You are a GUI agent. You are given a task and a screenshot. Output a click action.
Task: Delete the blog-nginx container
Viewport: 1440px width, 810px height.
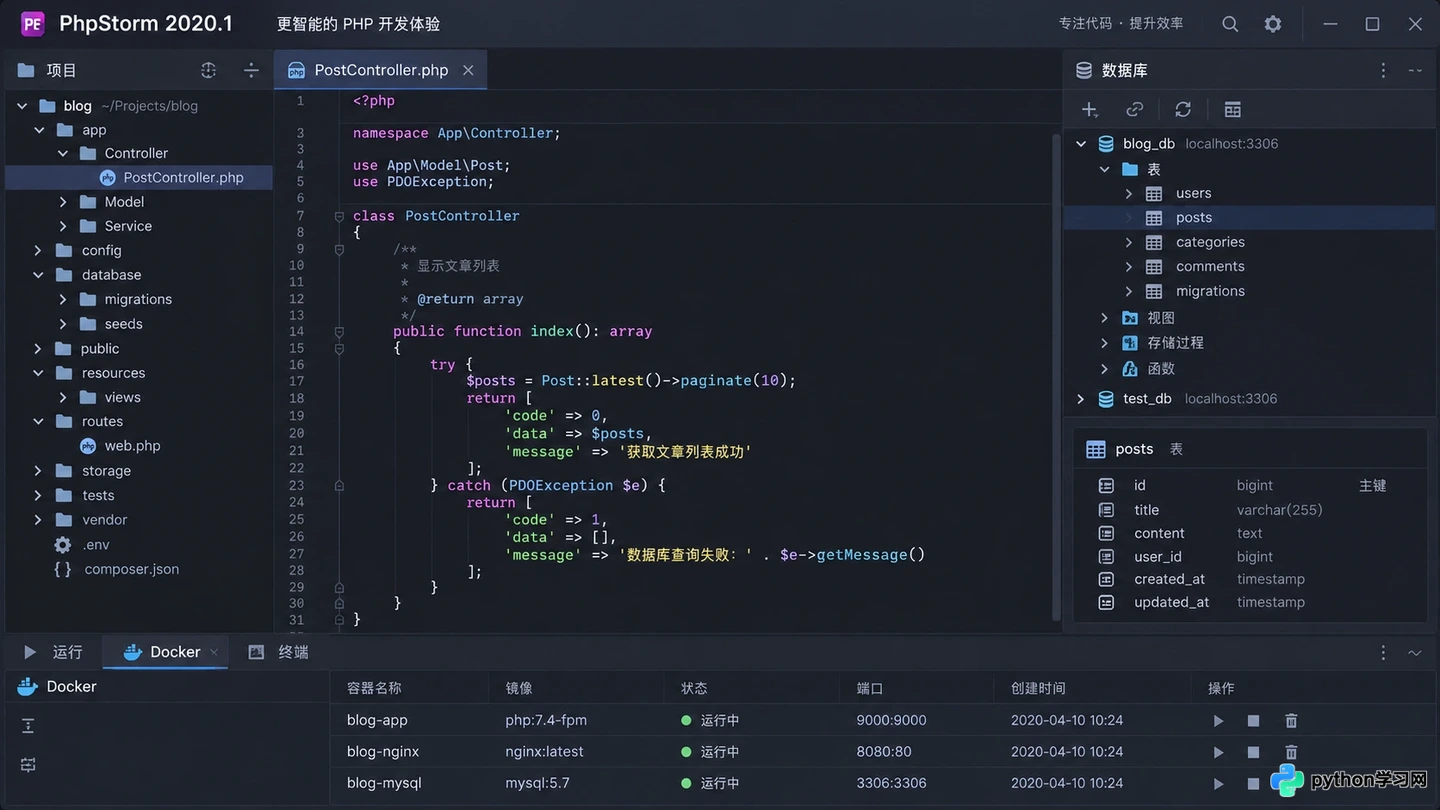1291,752
